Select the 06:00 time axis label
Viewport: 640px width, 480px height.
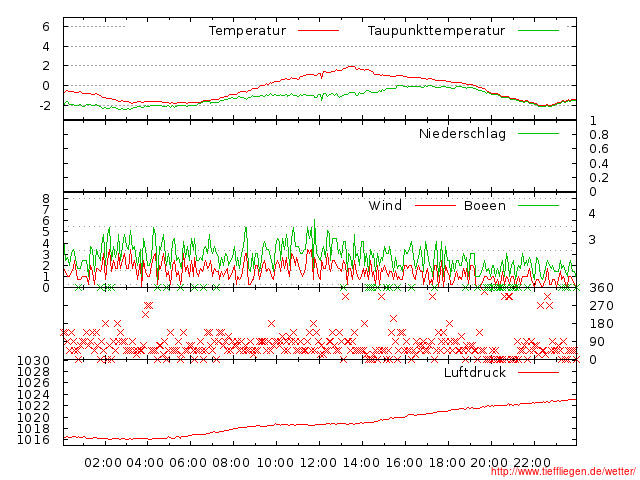188,463
